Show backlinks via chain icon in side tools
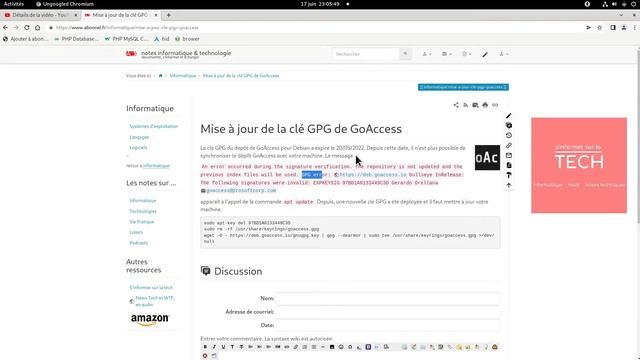 pos(509,145)
